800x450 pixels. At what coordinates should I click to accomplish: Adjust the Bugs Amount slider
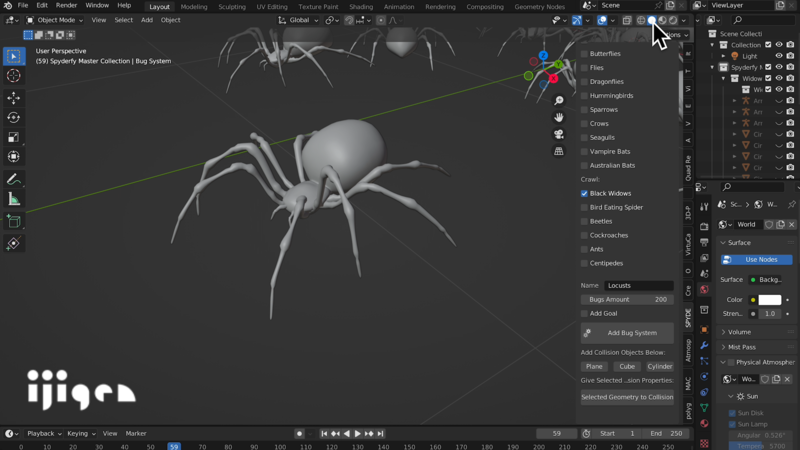pos(627,300)
